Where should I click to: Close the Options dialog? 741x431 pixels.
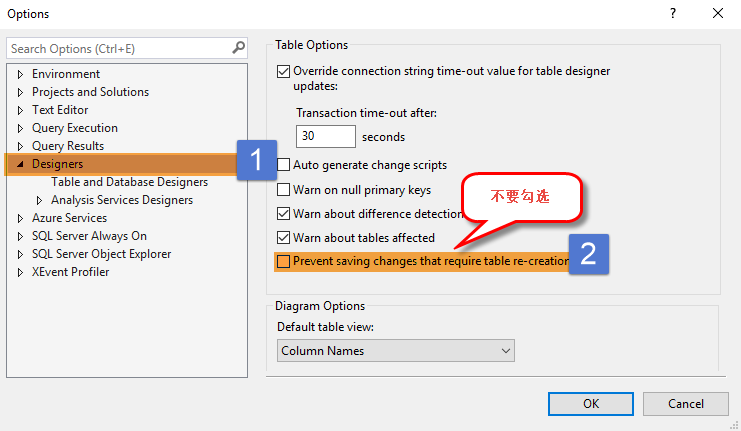718,14
